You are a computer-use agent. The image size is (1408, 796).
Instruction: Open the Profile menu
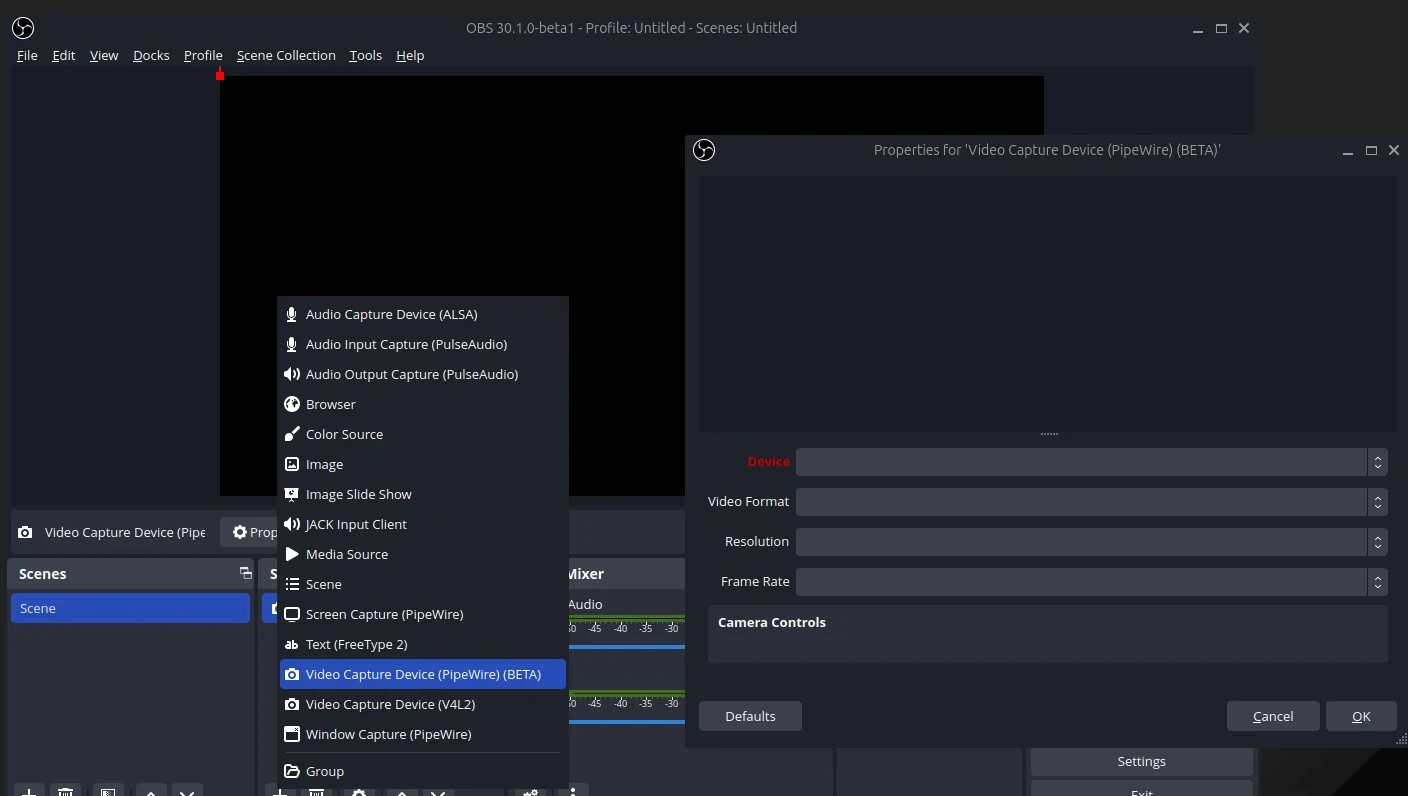pyautogui.click(x=203, y=55)
